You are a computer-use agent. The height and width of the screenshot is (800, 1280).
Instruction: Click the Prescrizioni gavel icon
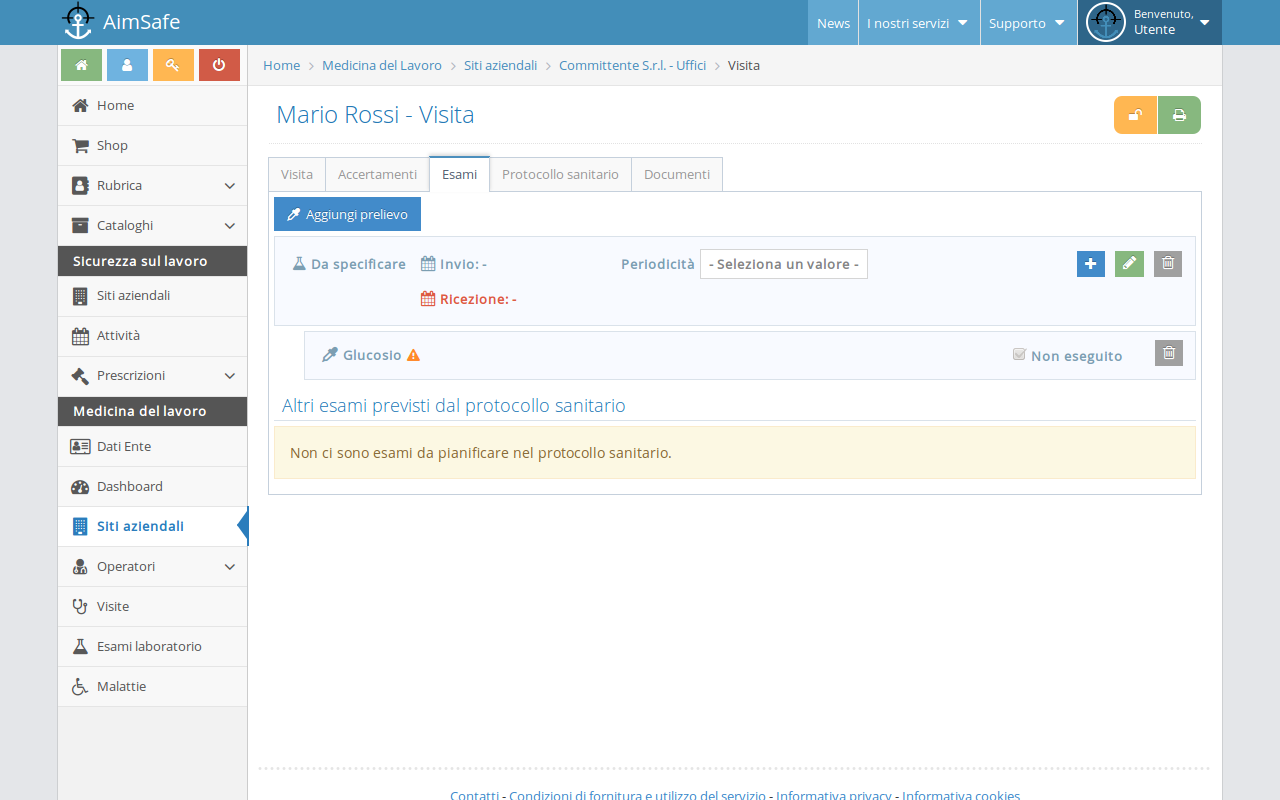81,376
